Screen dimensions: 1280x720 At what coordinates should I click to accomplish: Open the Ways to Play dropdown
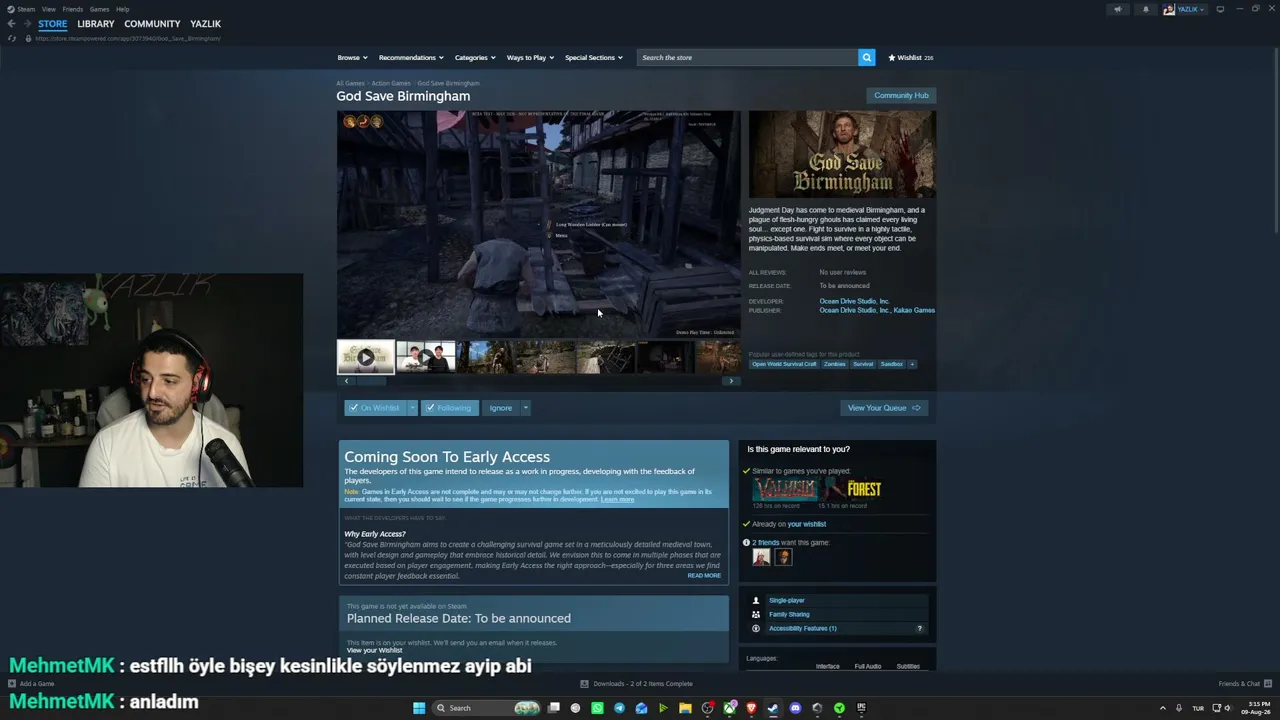(530, 58)
